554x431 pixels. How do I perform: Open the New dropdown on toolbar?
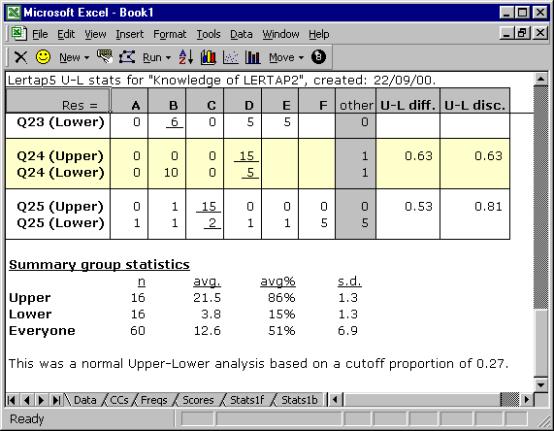pos(74,57)
